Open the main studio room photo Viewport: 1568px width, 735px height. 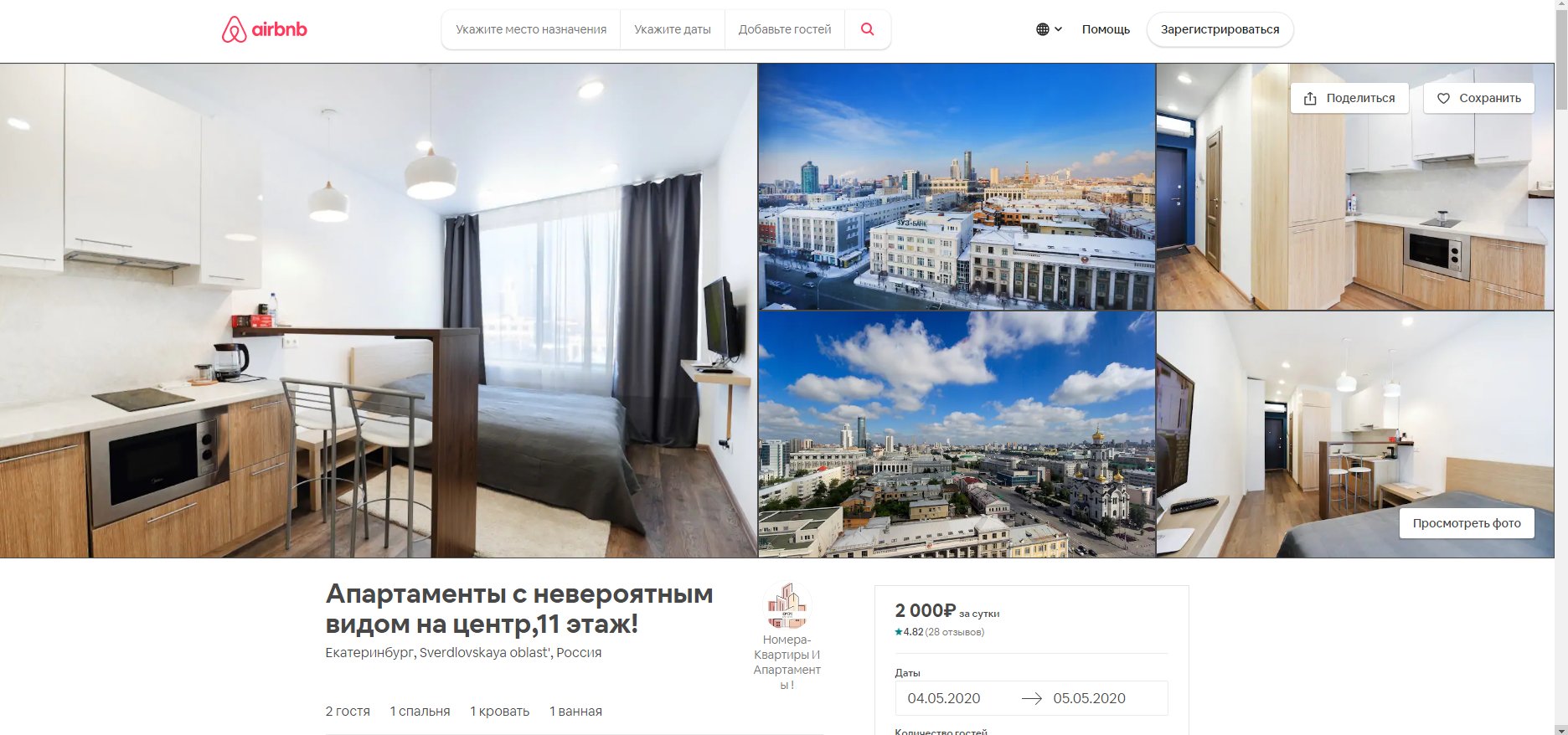378,311
